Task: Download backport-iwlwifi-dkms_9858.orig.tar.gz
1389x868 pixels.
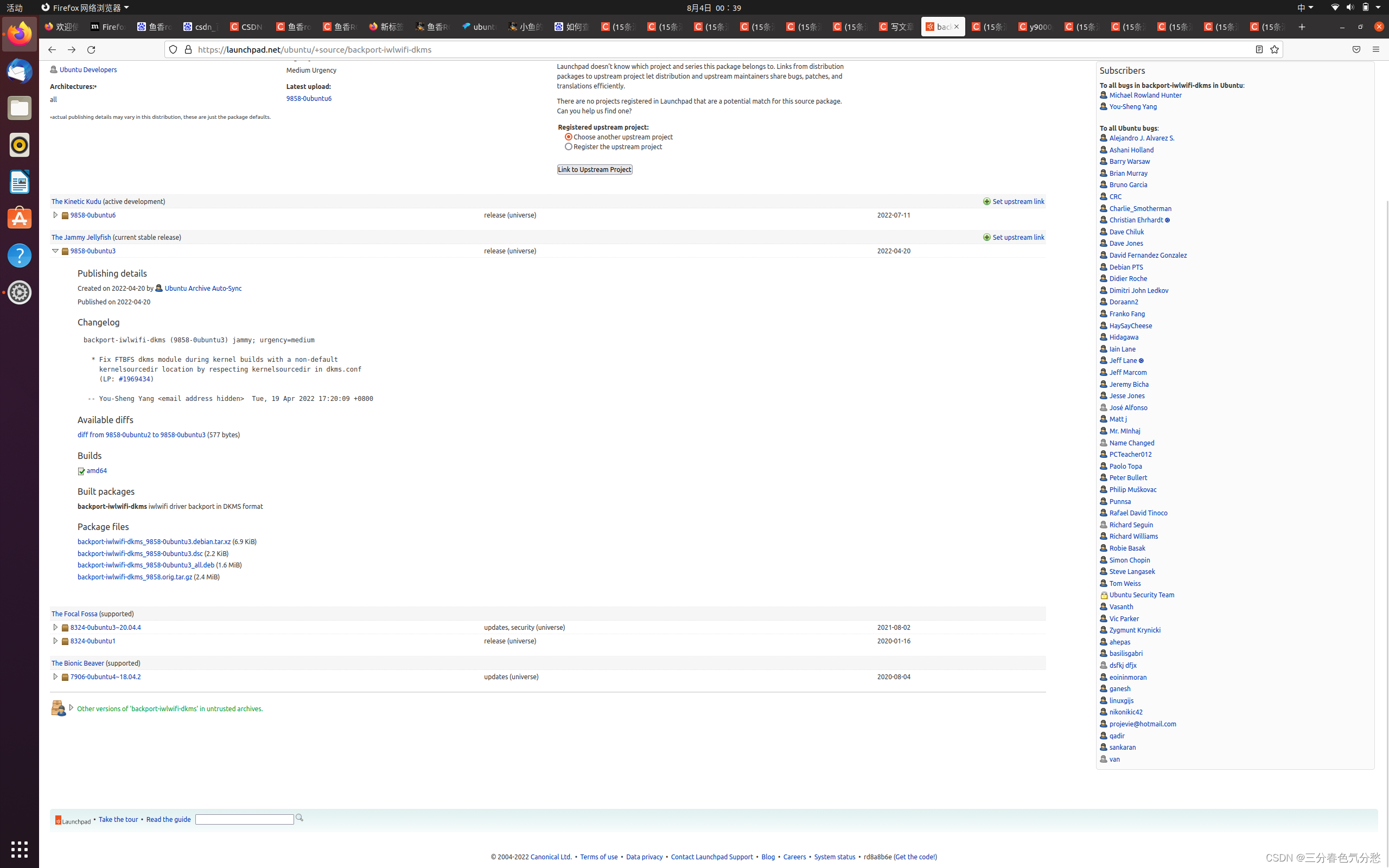Action: click(x=135, y=577)
